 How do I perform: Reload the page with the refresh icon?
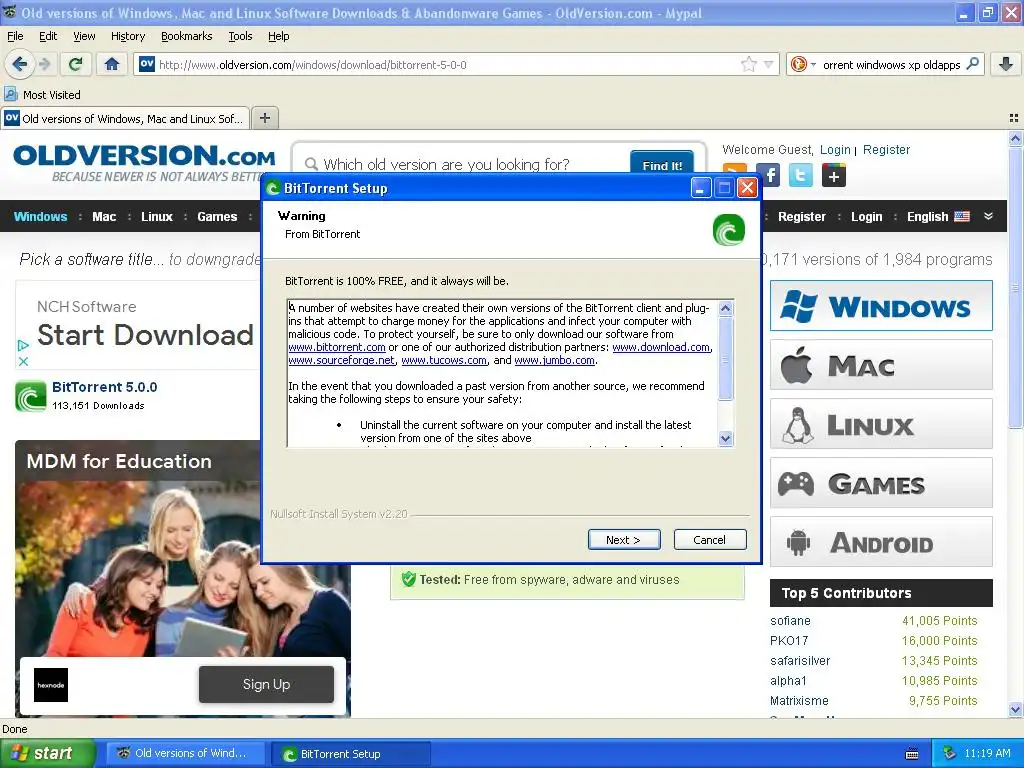click(x=76, y=64)
